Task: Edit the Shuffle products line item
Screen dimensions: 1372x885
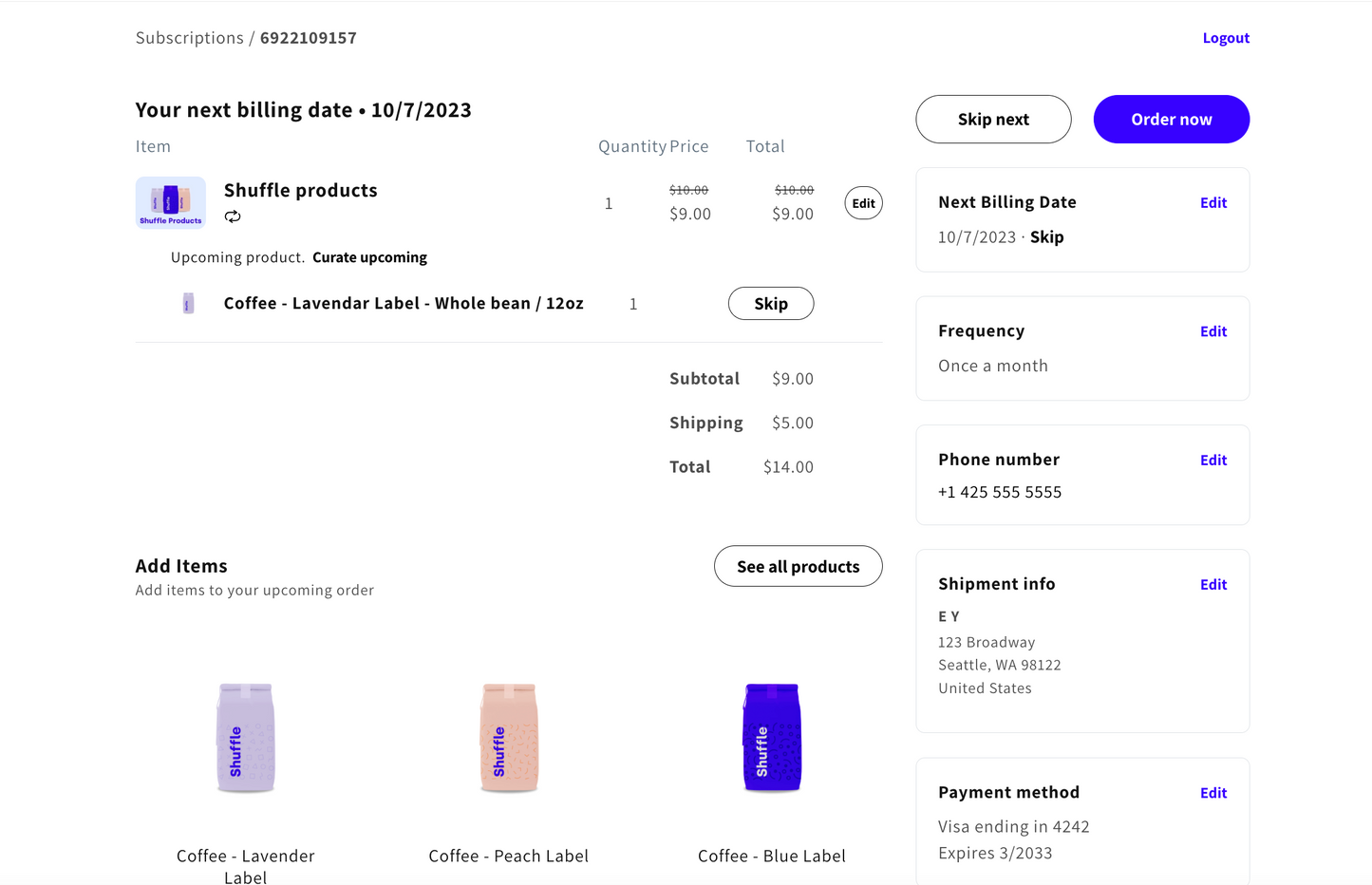Action: click(863, 203)
